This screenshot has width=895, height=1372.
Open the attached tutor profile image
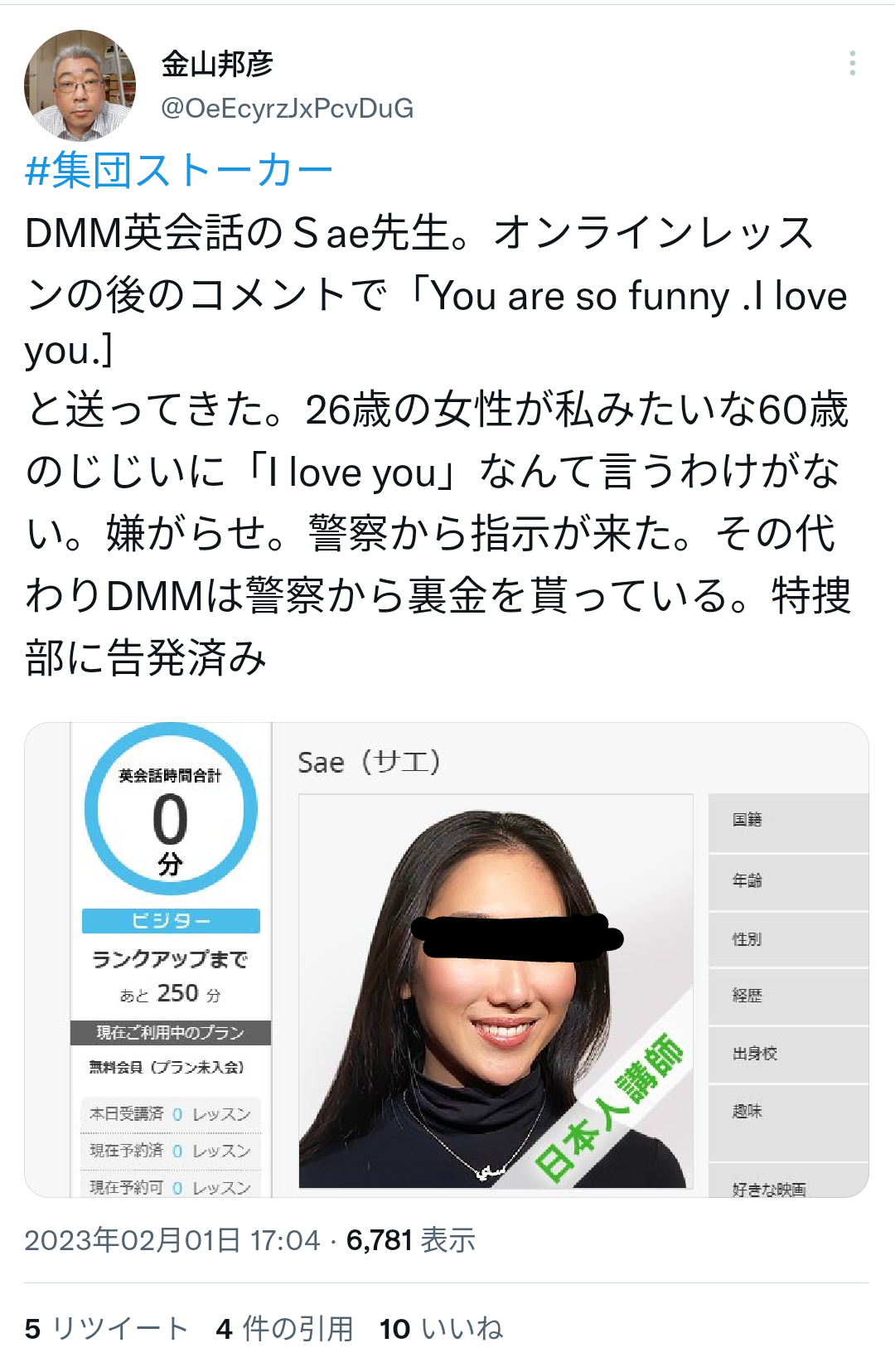(447, 960)
